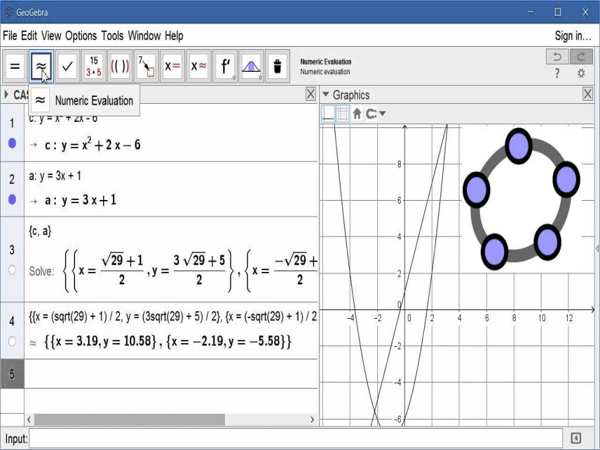Select the Expand parentheses tool

pos(120,66)
